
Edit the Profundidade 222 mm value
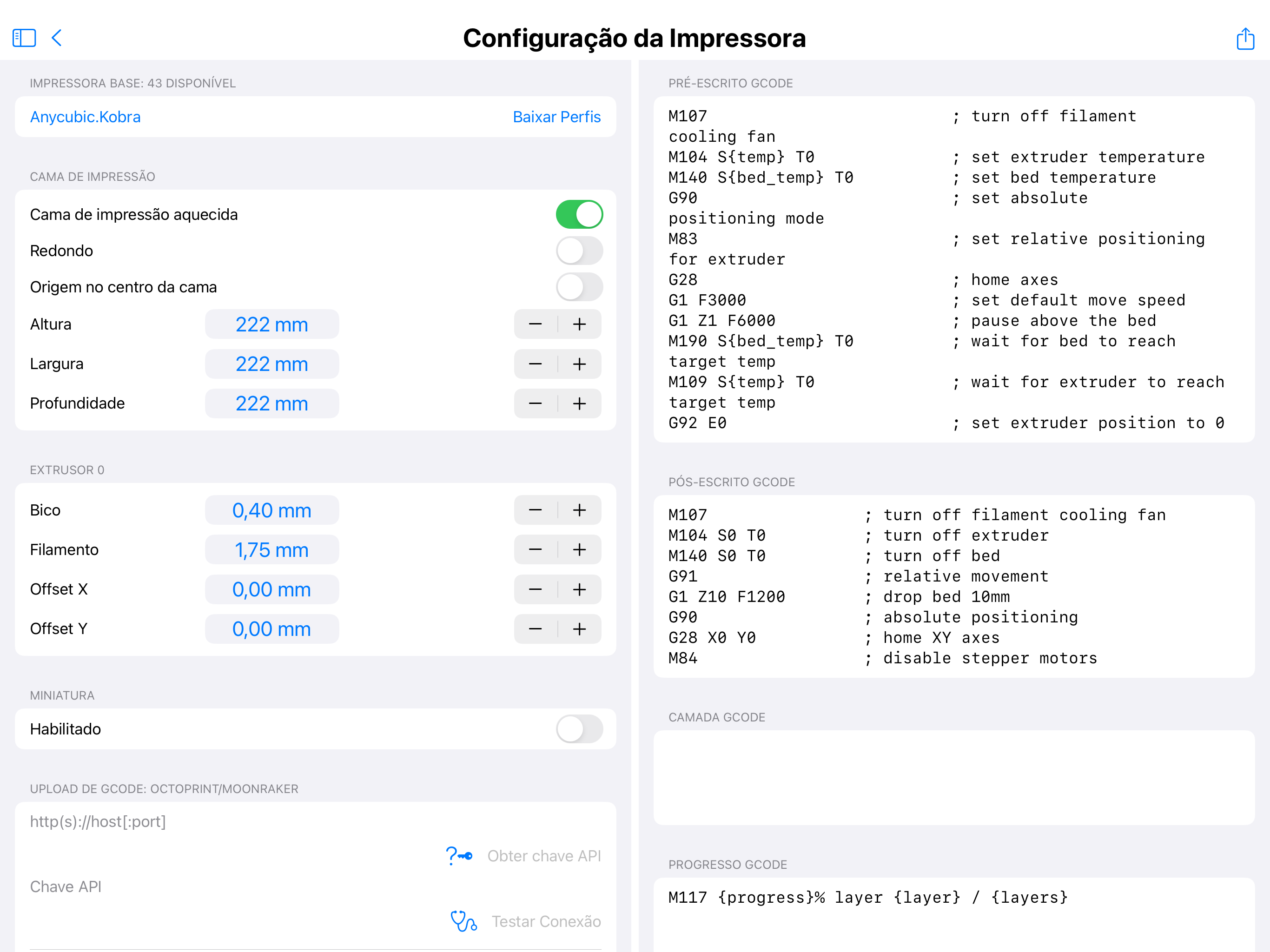(271, 403)
